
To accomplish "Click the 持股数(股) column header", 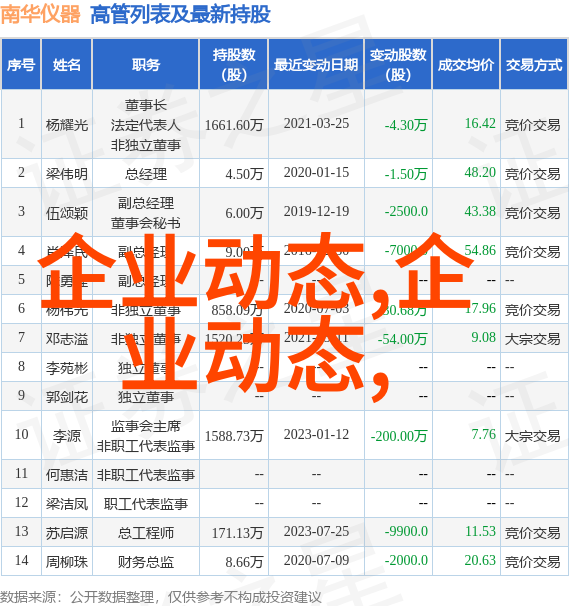I will point(234,64).
